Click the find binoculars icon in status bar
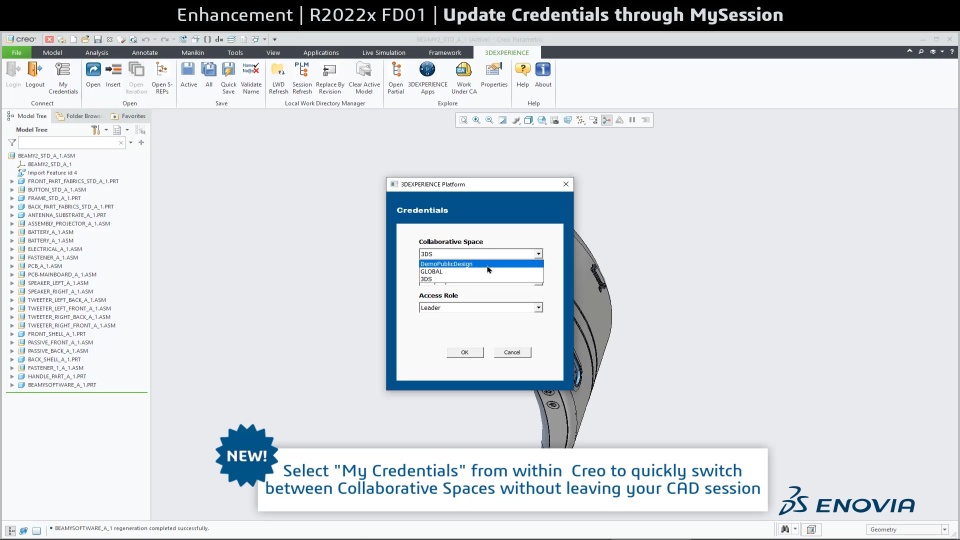960x540 pixels. (x=785, y=529)
